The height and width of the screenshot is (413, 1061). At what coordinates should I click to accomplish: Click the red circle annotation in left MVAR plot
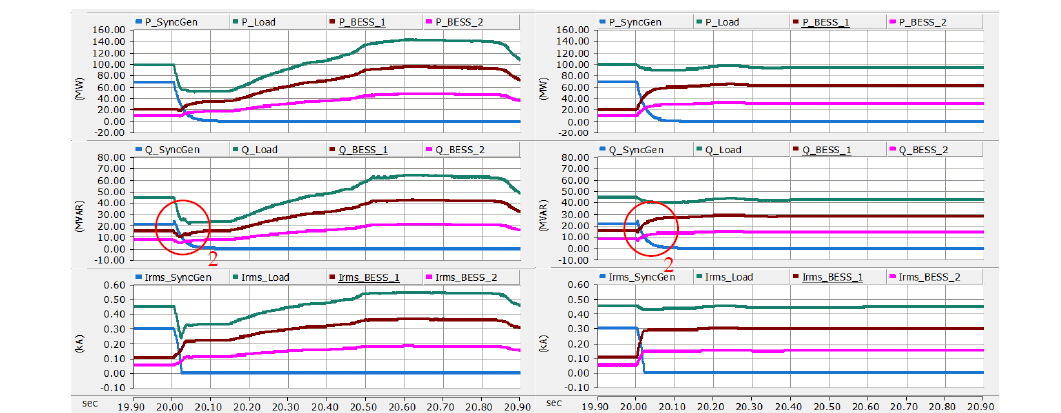point(182,225)
